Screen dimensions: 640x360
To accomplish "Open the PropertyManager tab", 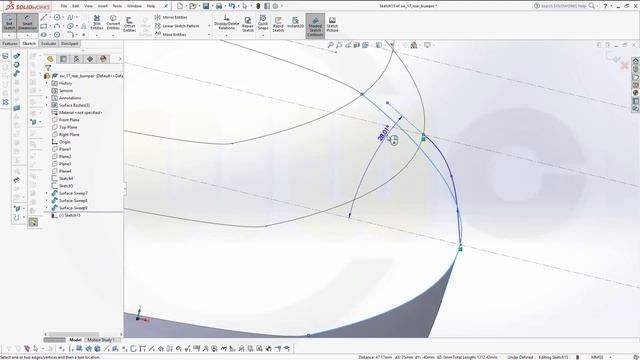I will pyautogui.click(x=63, y=59).
